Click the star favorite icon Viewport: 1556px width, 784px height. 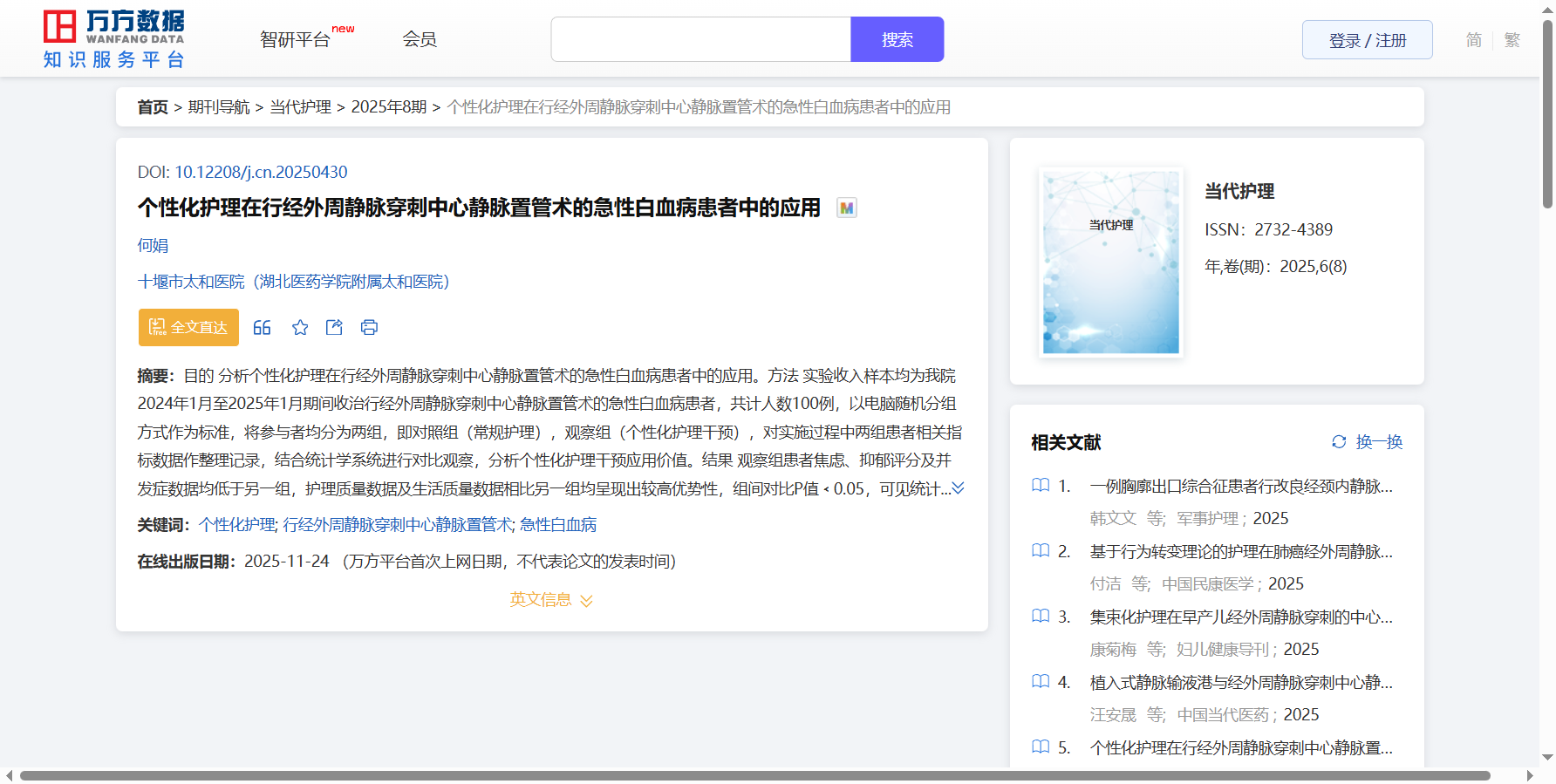click(300, 328)
